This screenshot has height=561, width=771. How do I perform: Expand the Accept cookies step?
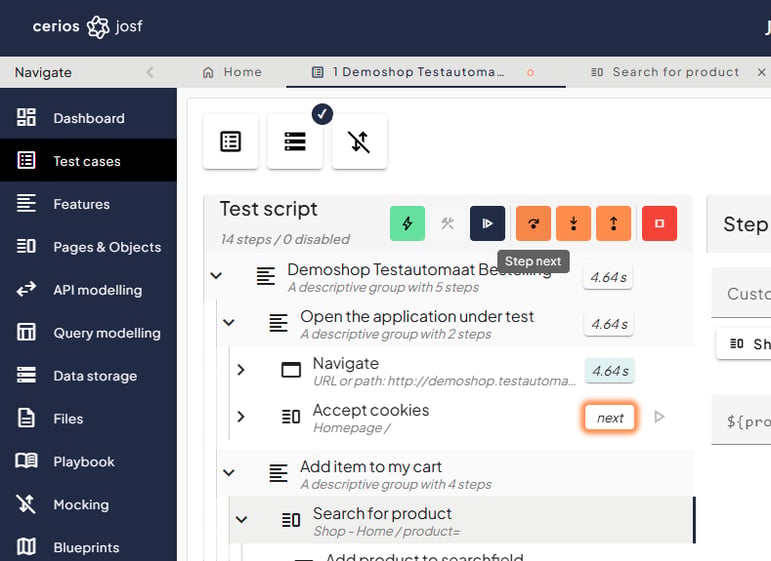[241, 417]
